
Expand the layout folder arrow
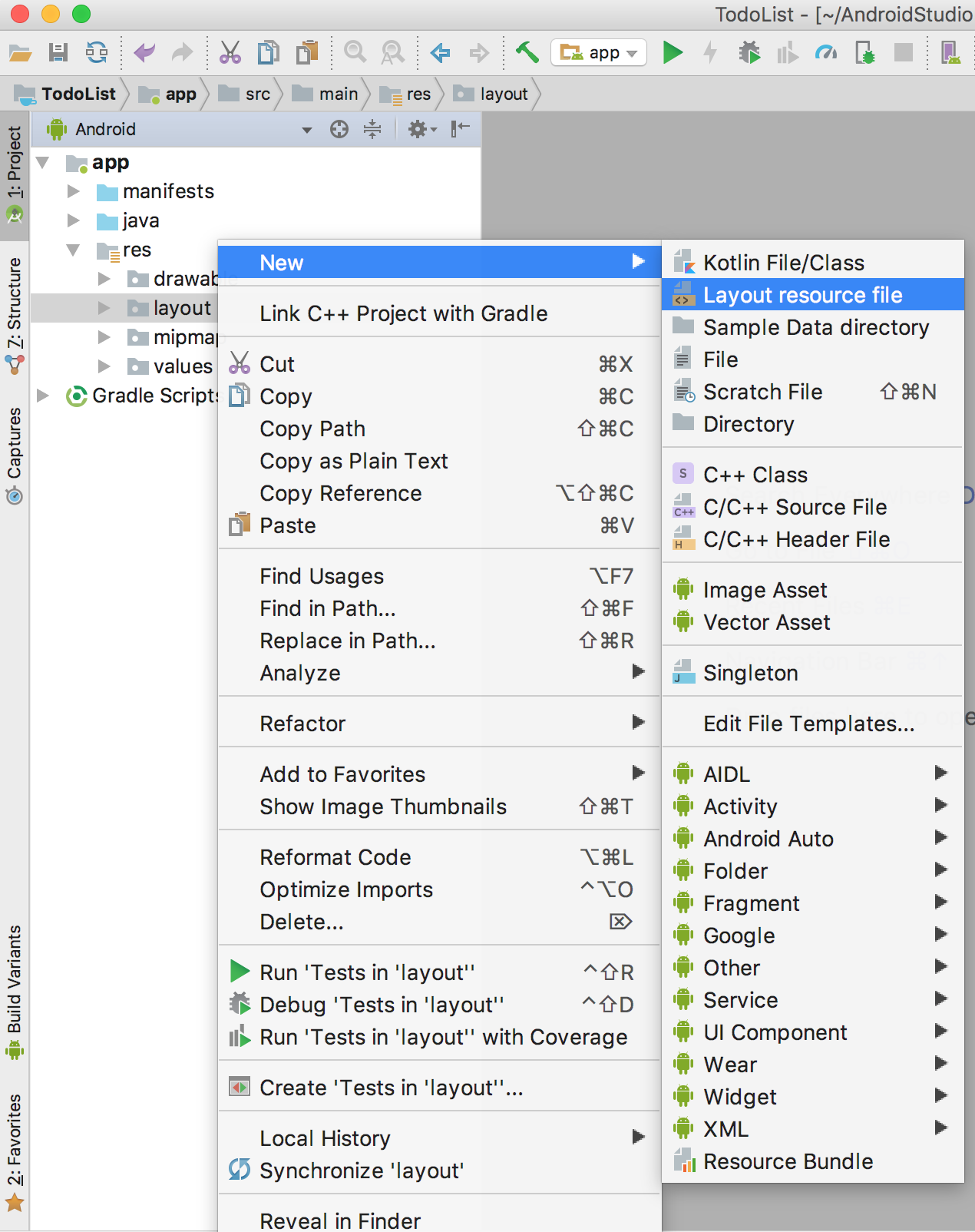click(104, 308)
